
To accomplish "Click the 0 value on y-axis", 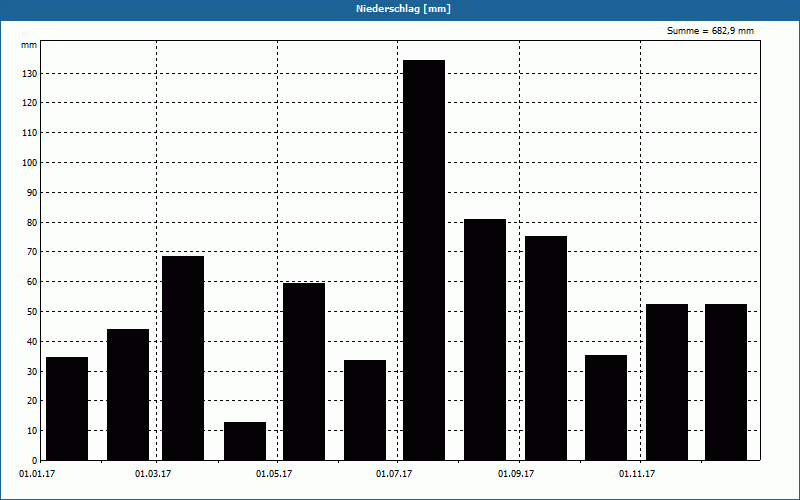I will pos(35,461).
